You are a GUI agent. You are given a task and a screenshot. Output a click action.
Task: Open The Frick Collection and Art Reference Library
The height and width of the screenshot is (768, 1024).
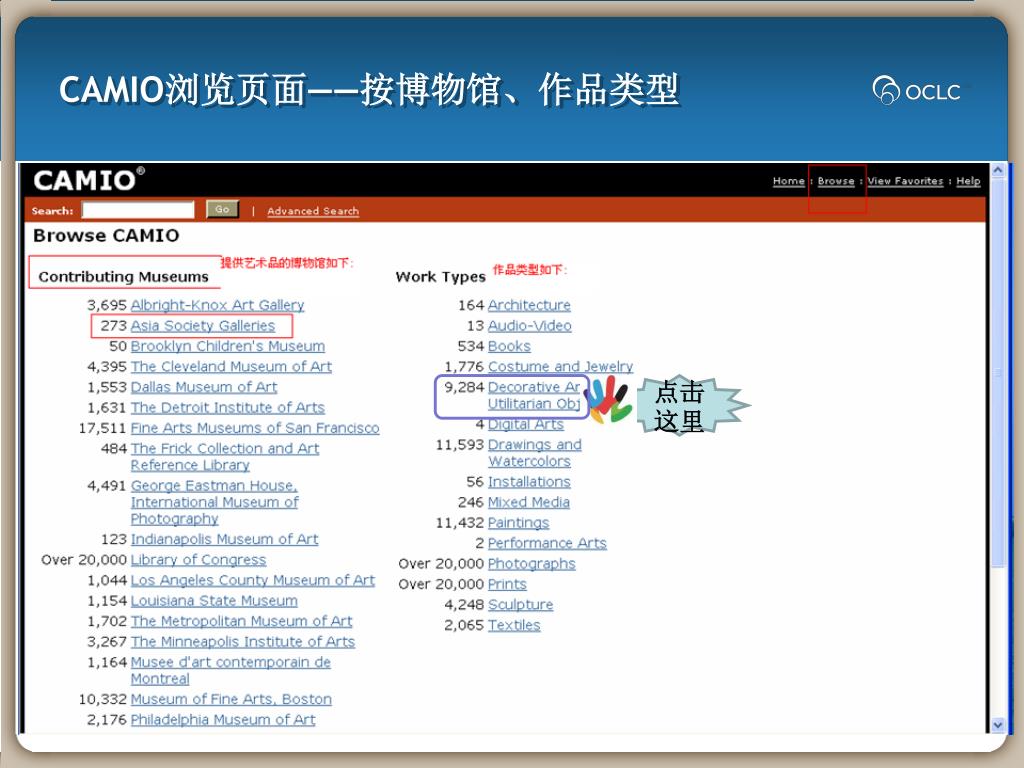225,456
